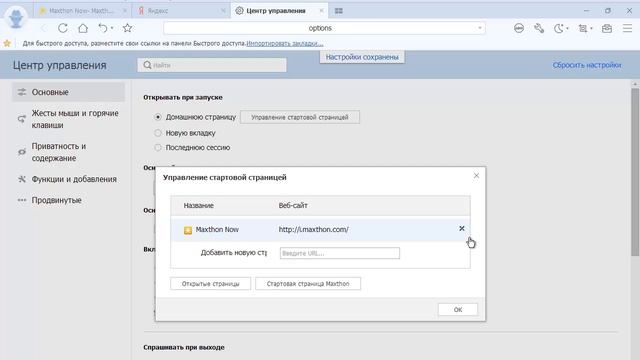Click the favorites bar star icon
640x360 pixels.
click(7, 43)
